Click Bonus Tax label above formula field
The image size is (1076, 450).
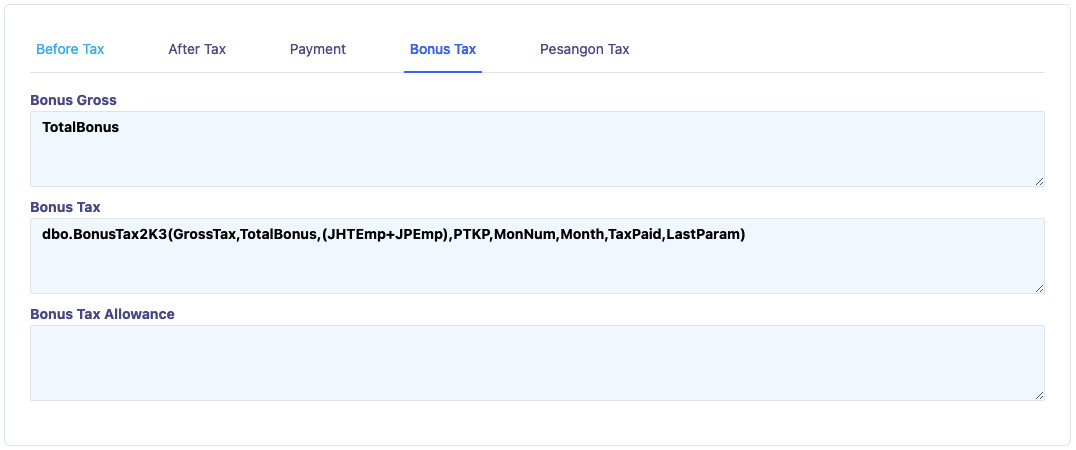[x=65, y=207]
